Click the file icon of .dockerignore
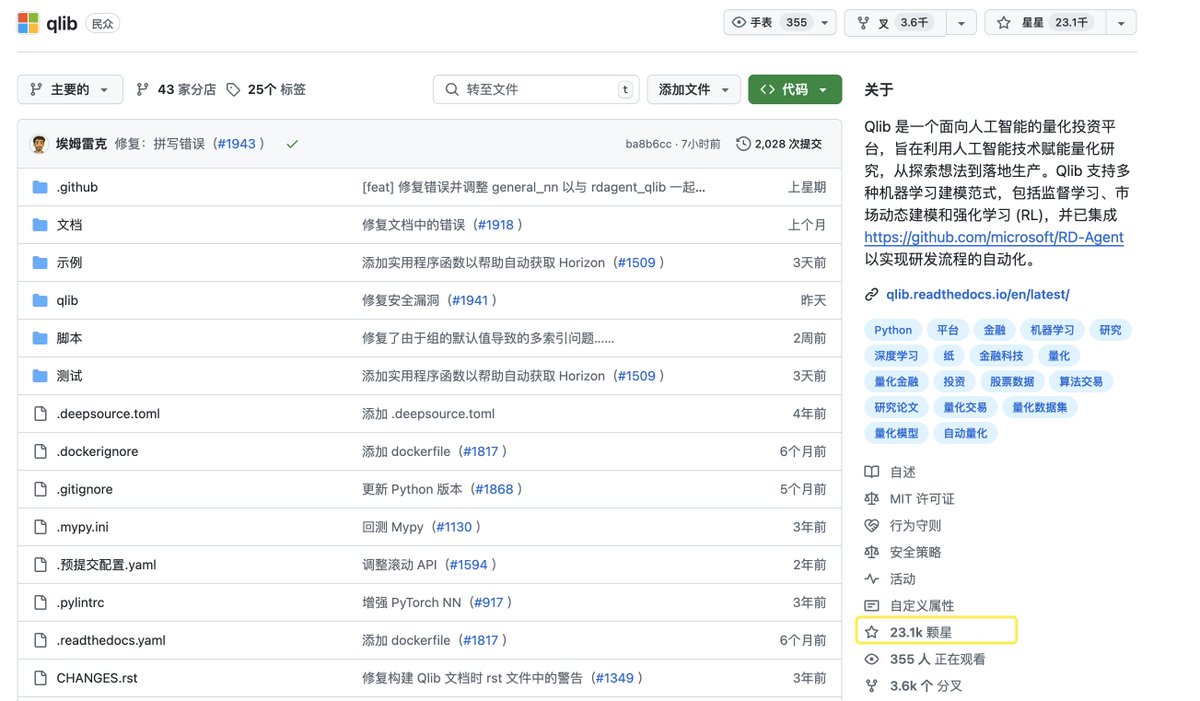Screen dimensions: 1200x701 (x=40, y=452)
